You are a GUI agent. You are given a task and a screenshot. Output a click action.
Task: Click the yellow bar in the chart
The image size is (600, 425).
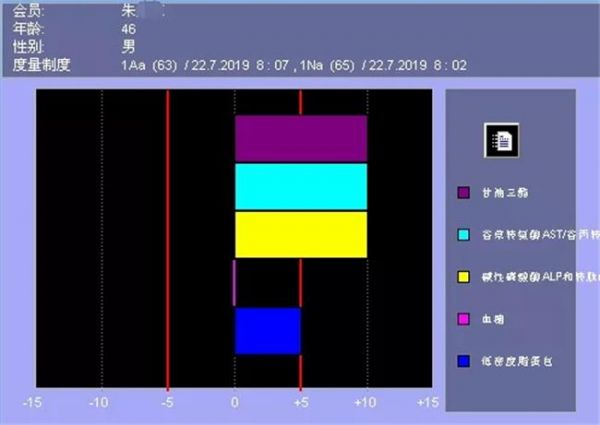pos(300,234)
